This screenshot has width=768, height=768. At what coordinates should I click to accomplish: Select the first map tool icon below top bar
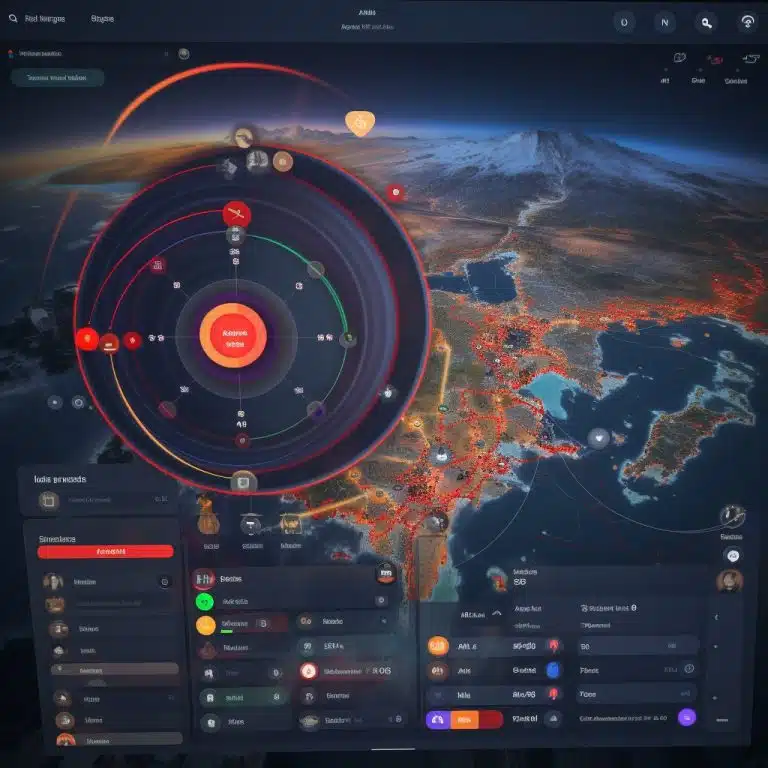pyautogui.click(x=679, y=58)
